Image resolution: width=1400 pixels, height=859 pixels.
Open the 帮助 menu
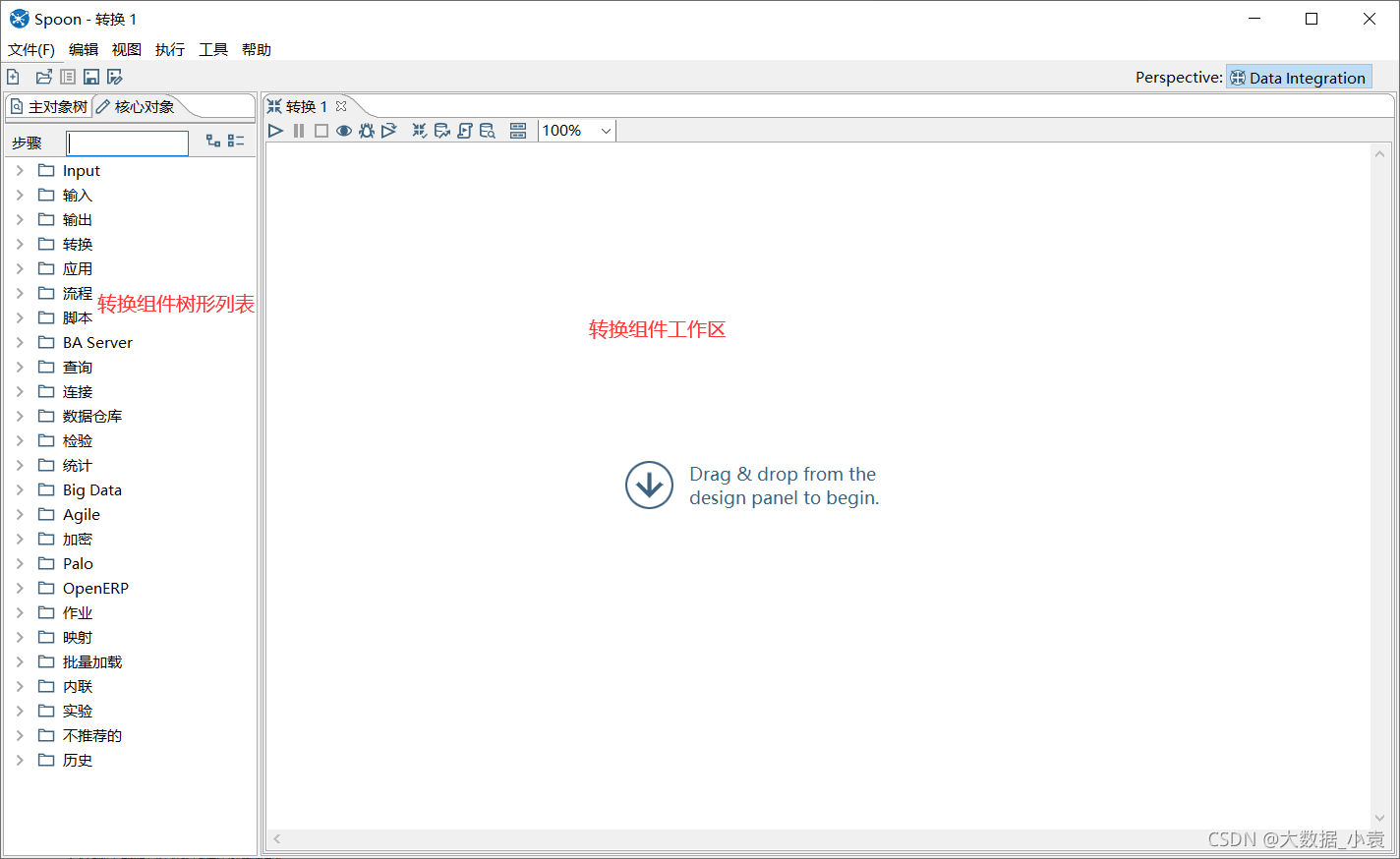257,50
